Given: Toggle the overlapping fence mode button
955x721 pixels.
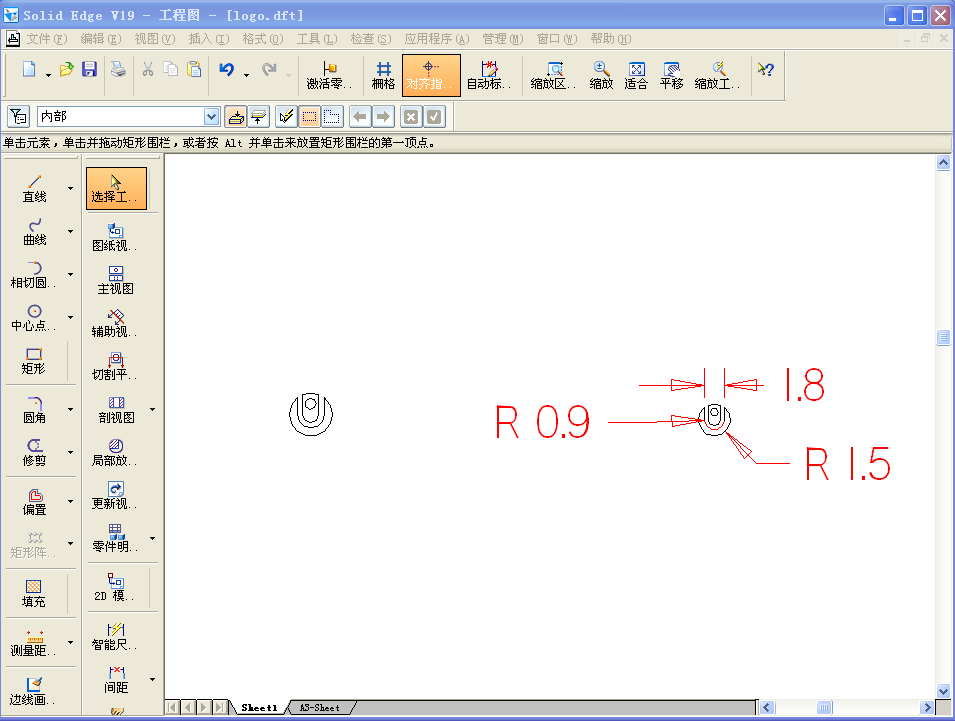Looking at the screenshot, I should (x=333, y=116).
